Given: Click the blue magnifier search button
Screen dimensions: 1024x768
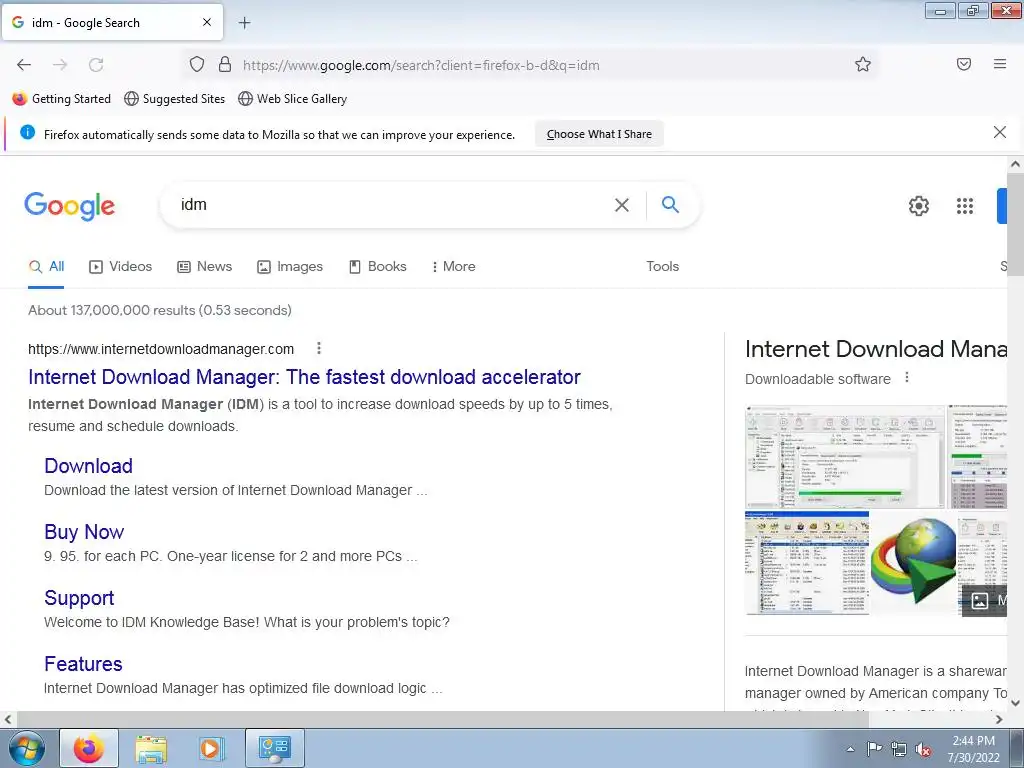Looking at the screenshot, I should [670, 204].
